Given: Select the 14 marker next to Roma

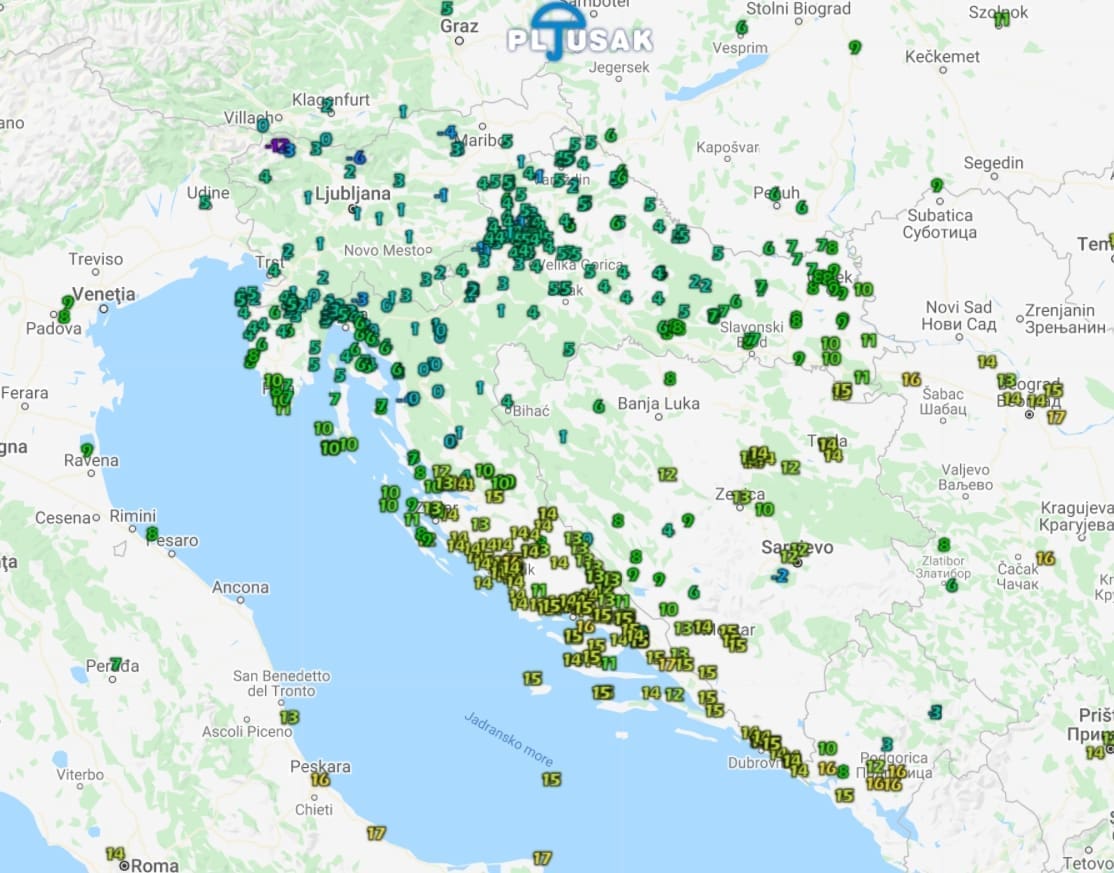Looking at the screenshot, I should [x=115, y=854].
